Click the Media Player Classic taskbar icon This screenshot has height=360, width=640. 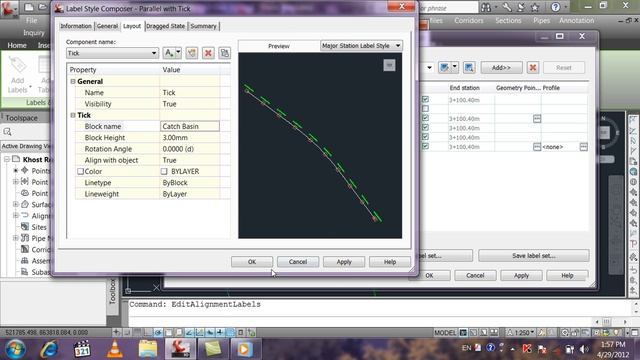[x=82, y=349]
